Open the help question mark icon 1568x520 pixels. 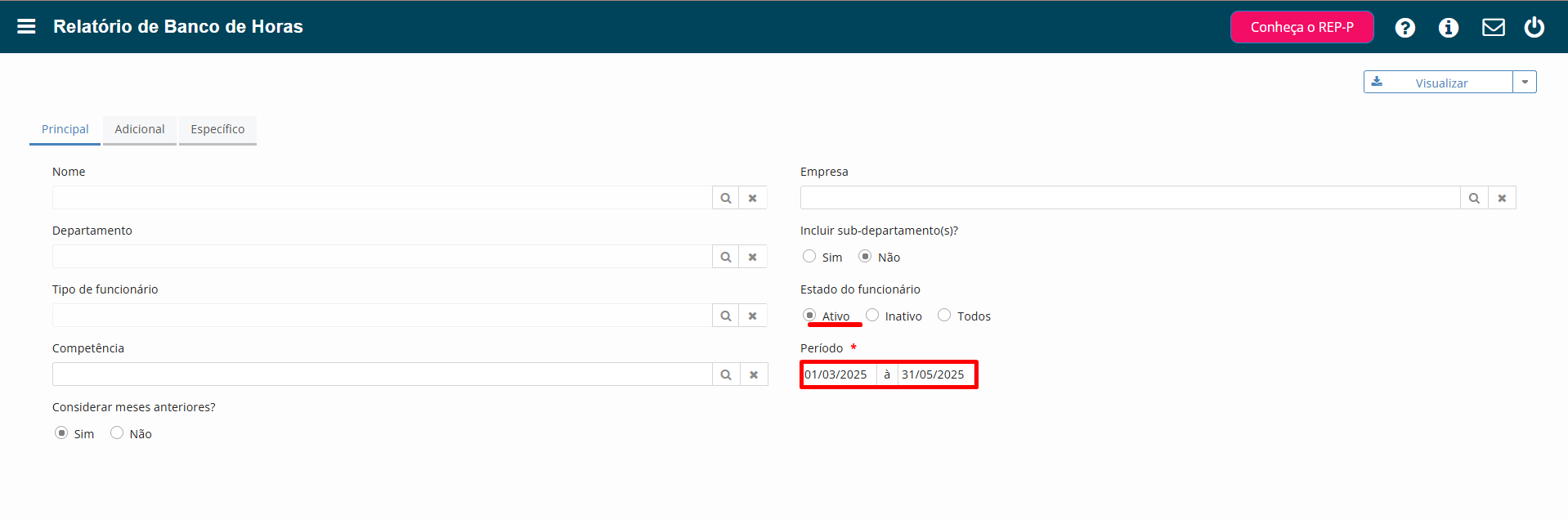pyautogui.click(x=1405, y=28)
